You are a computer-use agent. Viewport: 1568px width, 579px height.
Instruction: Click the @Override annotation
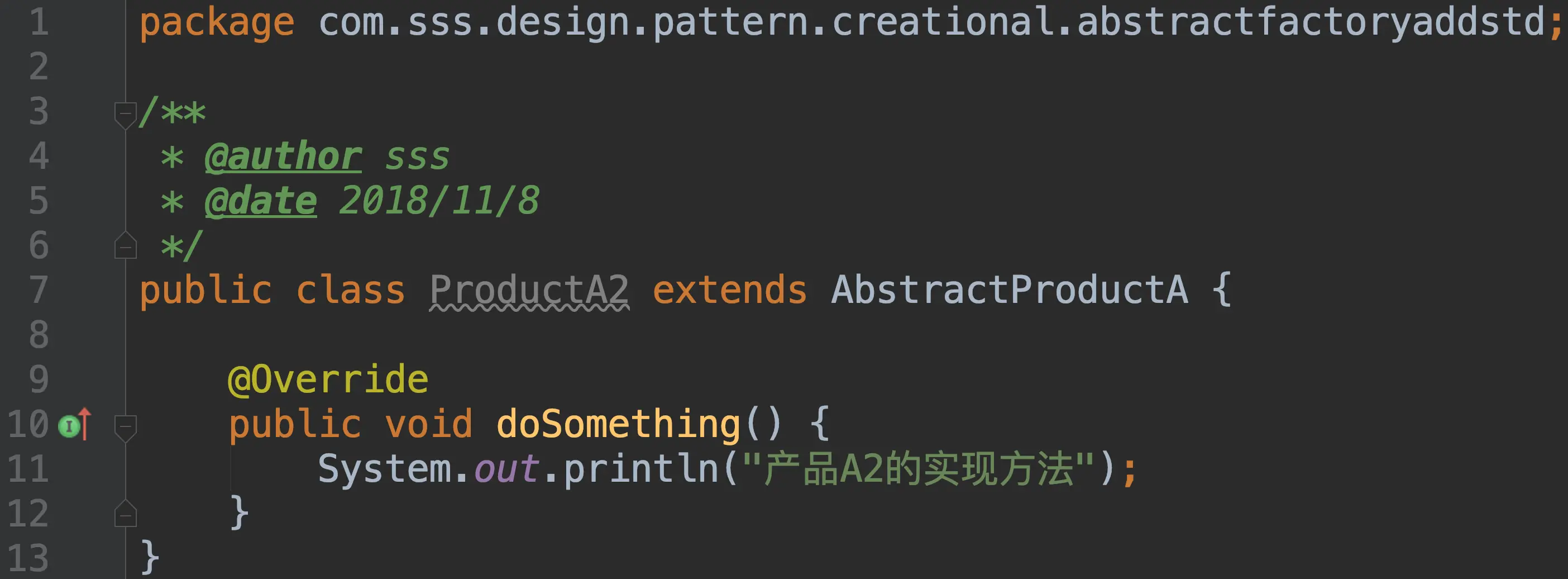tap(328, 379)
